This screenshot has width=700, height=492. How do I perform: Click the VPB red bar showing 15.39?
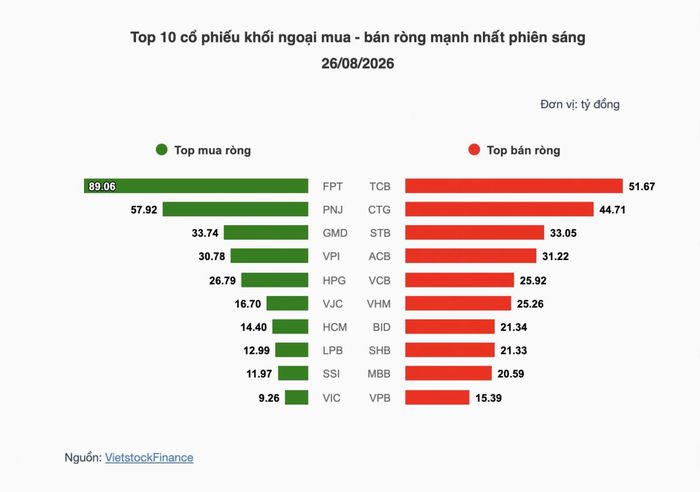(x=438, y=397)
